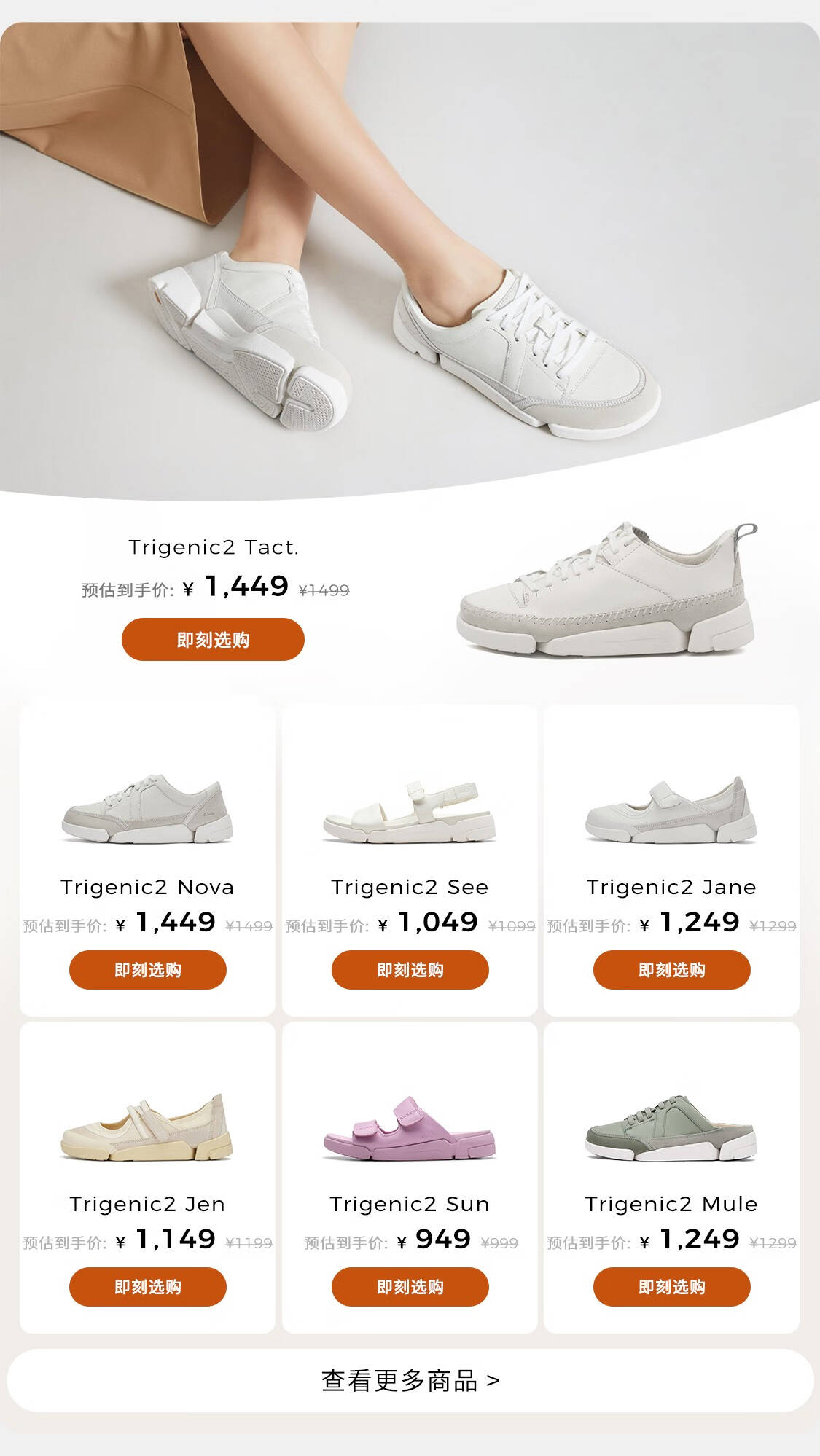820x1456 pixels.
Task: Click the Trigenic2 See product name
Action: pos(410,887)
